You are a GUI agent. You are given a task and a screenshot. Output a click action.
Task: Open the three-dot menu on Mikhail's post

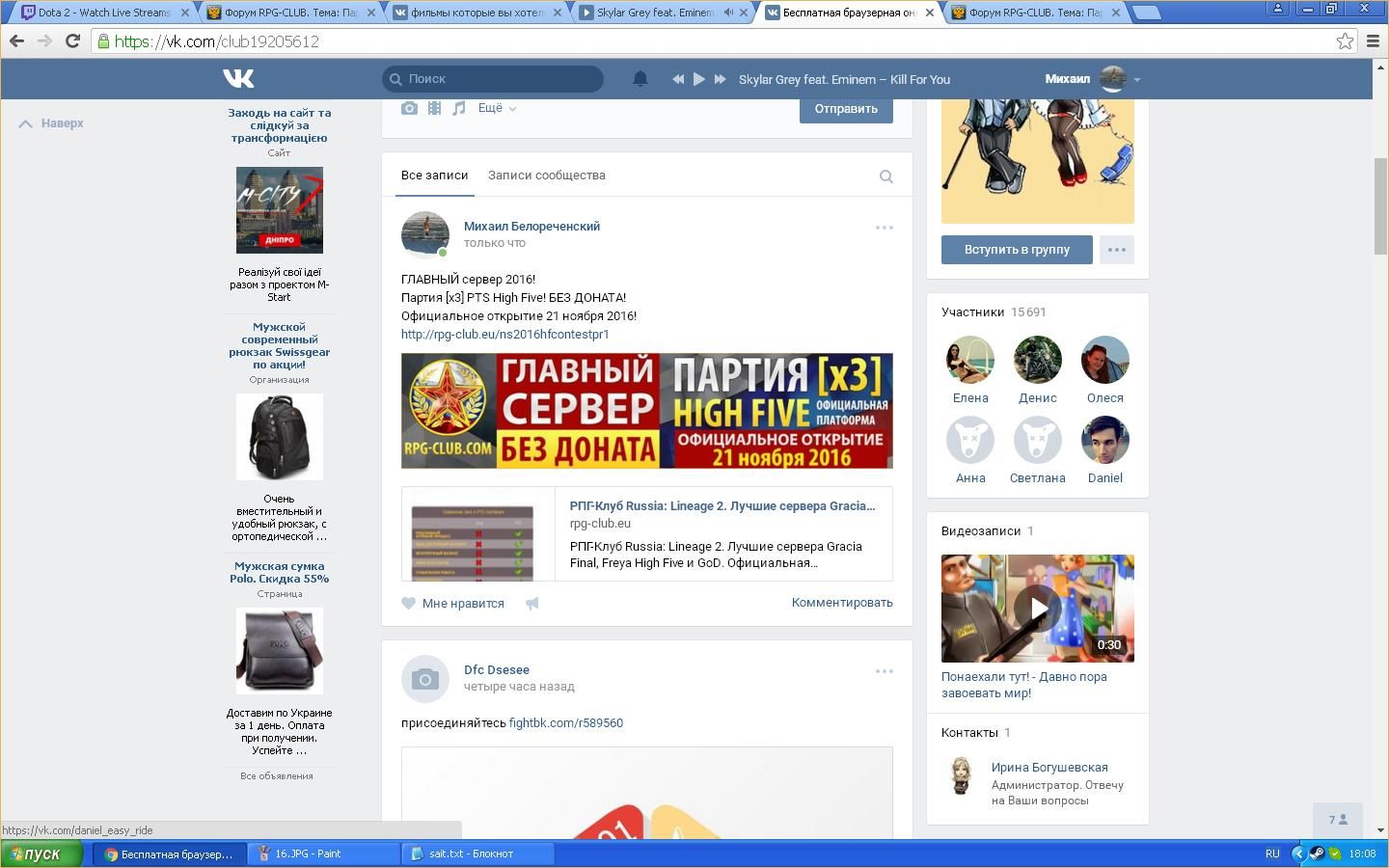click(x=884, y=228)
